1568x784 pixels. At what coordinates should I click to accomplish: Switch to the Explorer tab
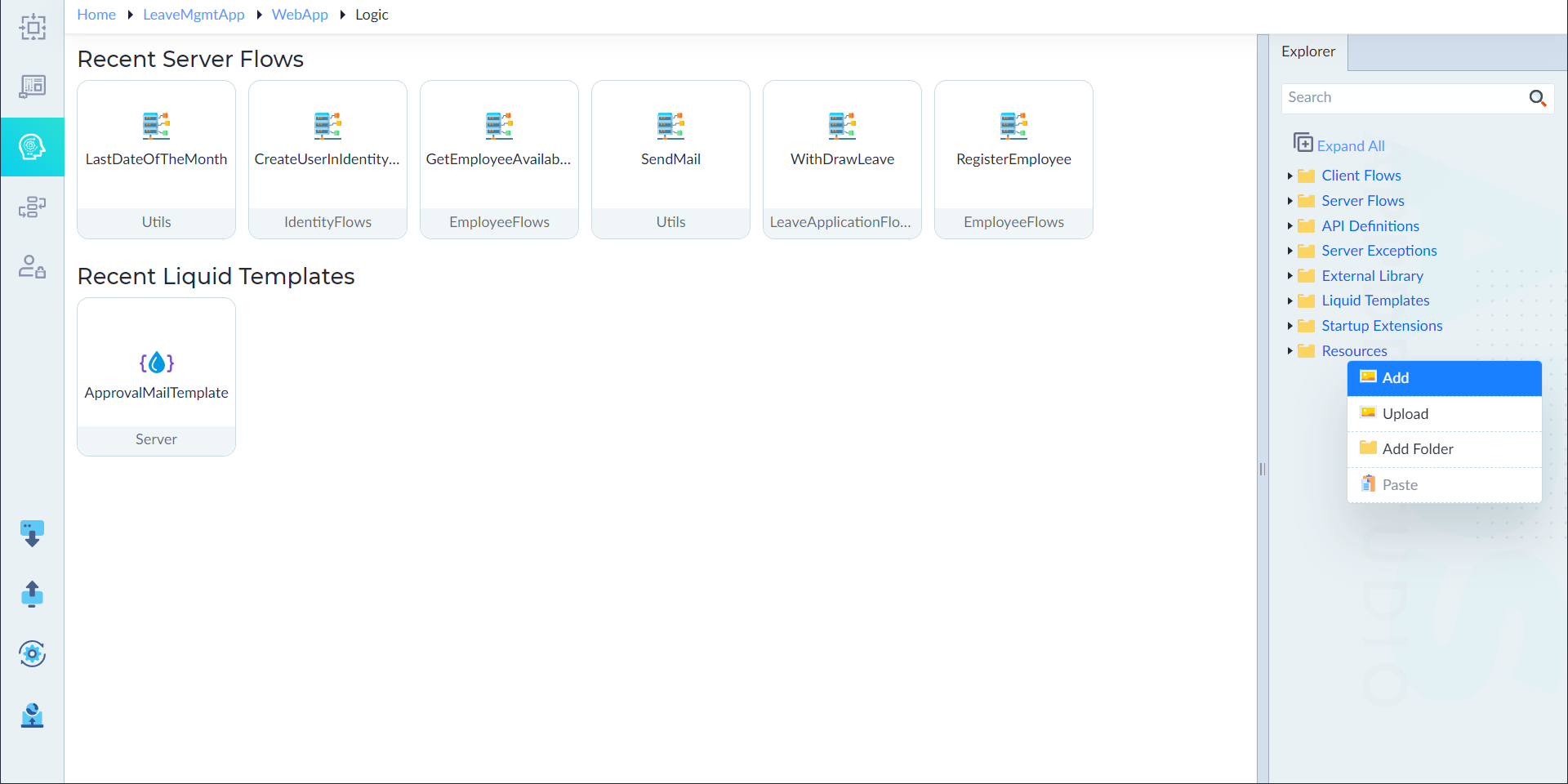click(1308, 52)
